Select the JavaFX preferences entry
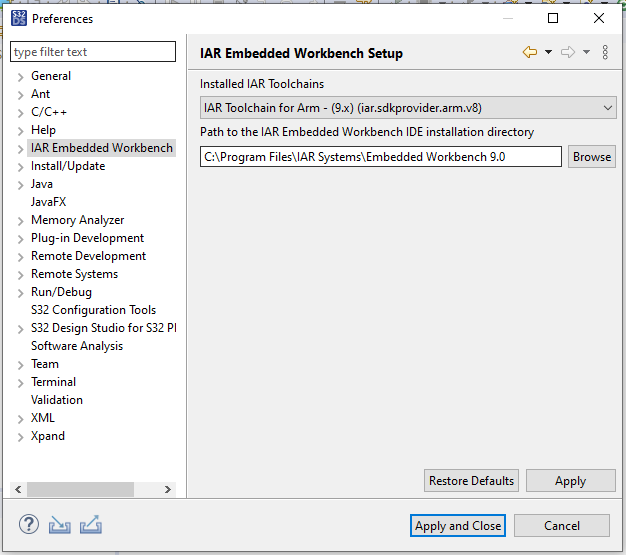Image resolution: width=626 pixels, height=555 pixels. point(50,202)
